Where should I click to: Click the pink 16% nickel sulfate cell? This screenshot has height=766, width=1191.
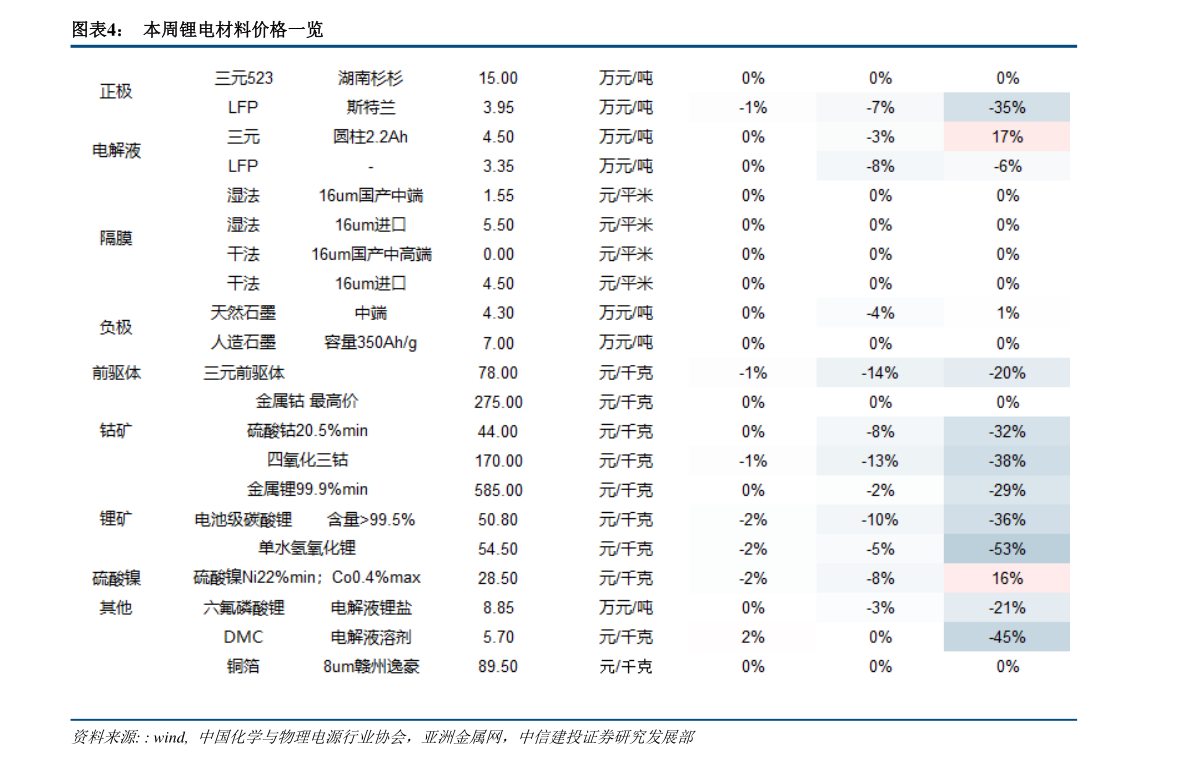pyautogui.click(x=1006, y=578)
